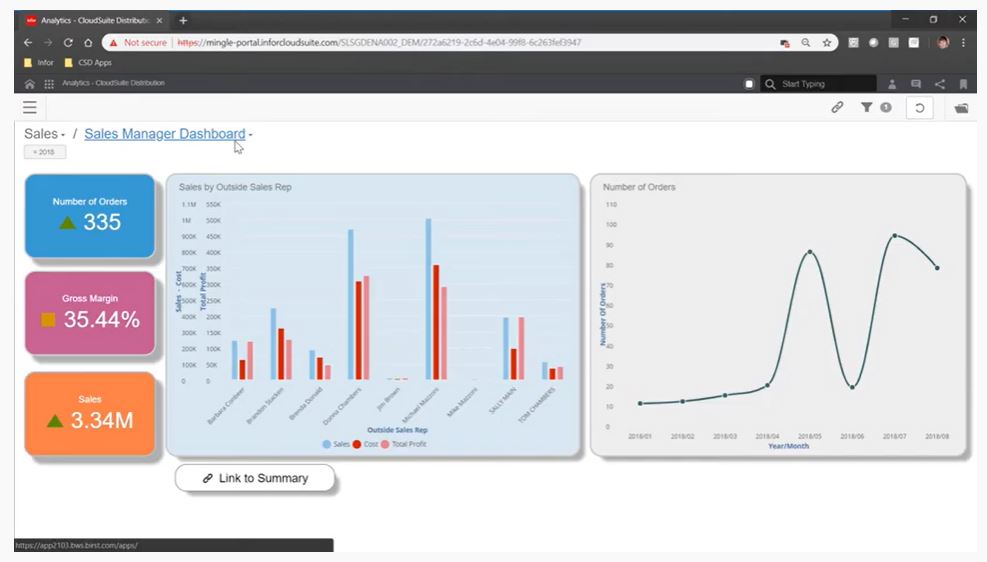This screenshot has width=987, height=562.
Task: Click the Link to Summary button
Action: [x=255, y=478]
